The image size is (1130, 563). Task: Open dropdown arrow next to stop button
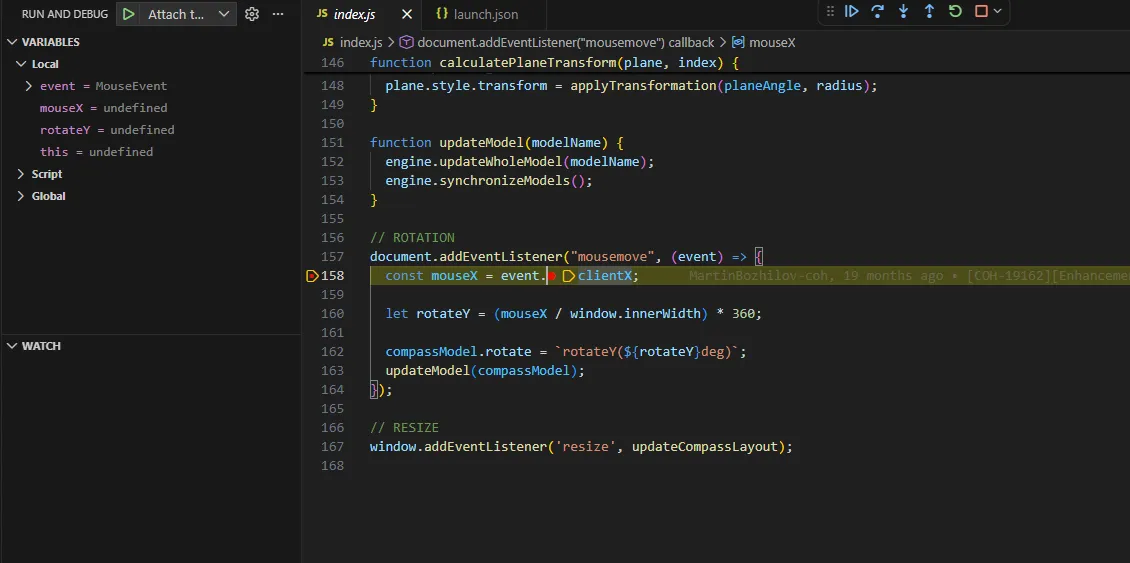click(997, 11)
